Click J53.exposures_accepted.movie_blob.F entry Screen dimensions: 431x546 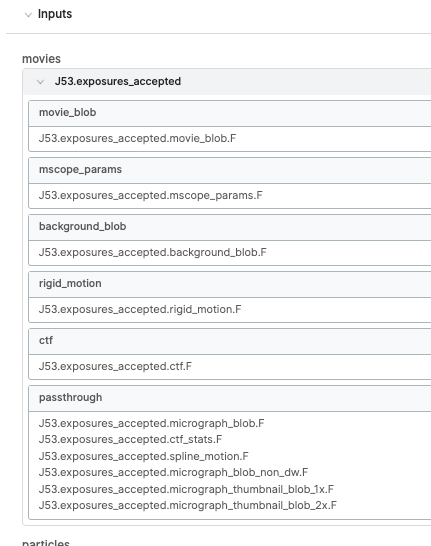coord(137,138)
